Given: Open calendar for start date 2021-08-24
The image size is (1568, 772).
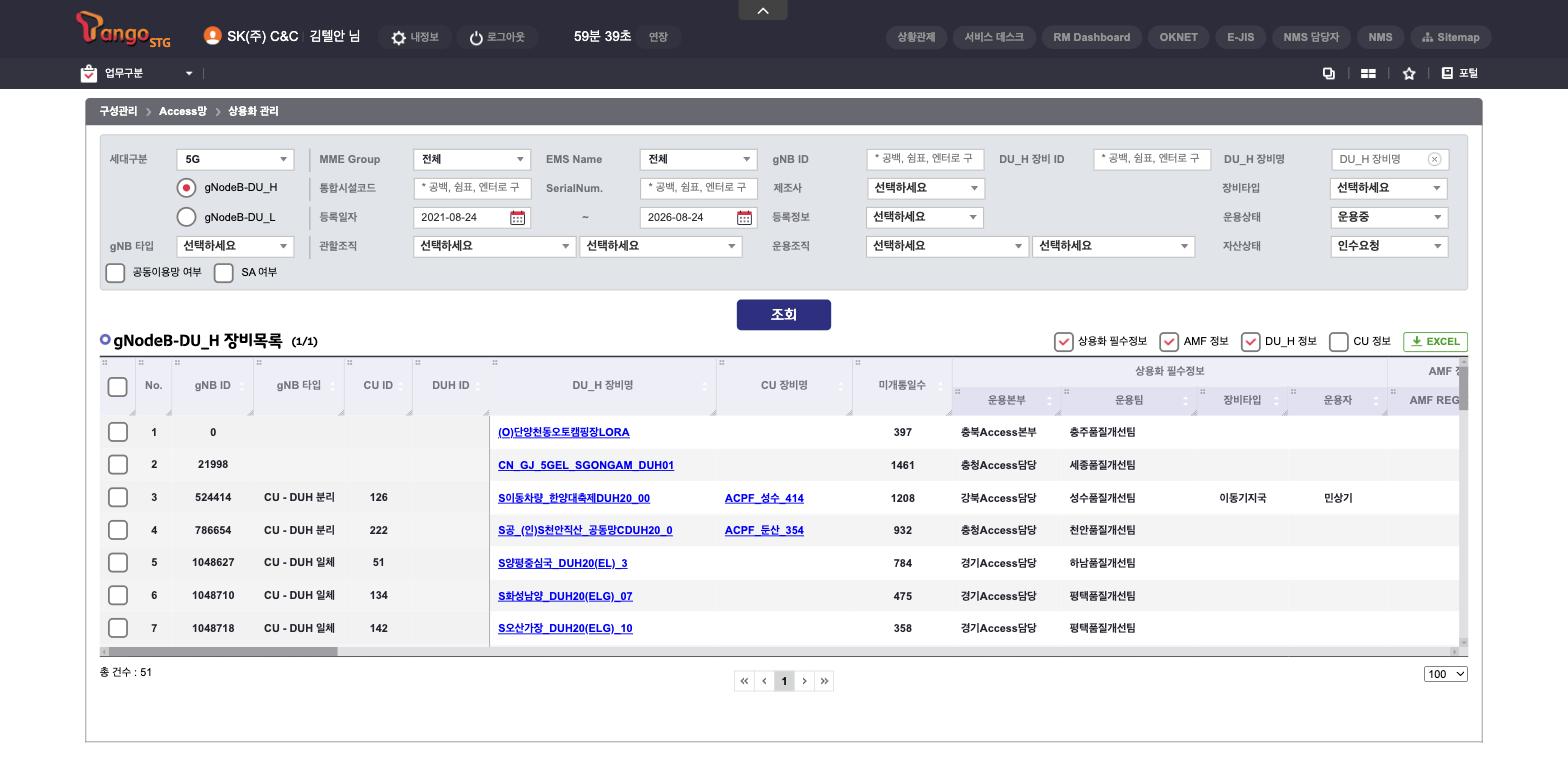Looking at the screenshot, I should [517, 218].
